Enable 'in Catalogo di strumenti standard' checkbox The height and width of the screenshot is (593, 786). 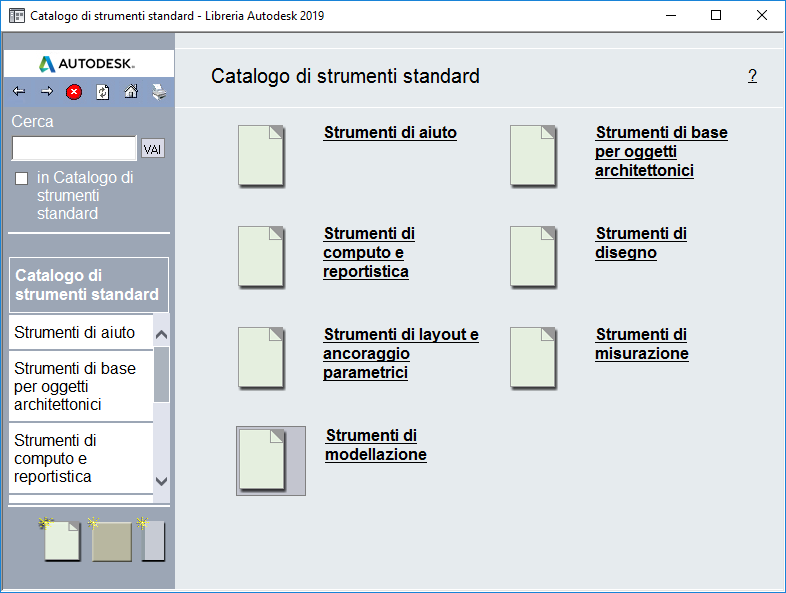22,178
